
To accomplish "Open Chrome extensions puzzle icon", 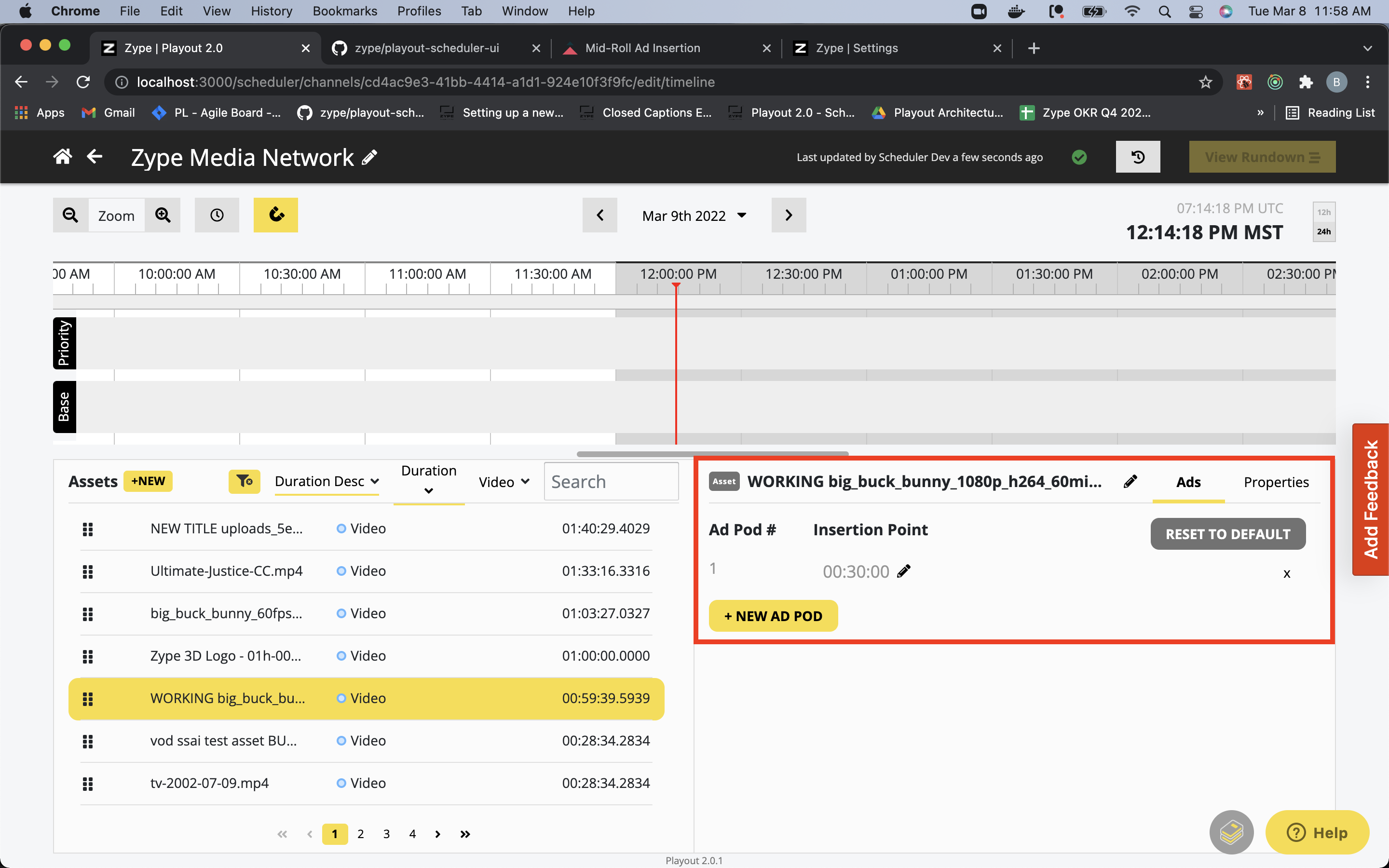I will click(x=1306, y=82).
